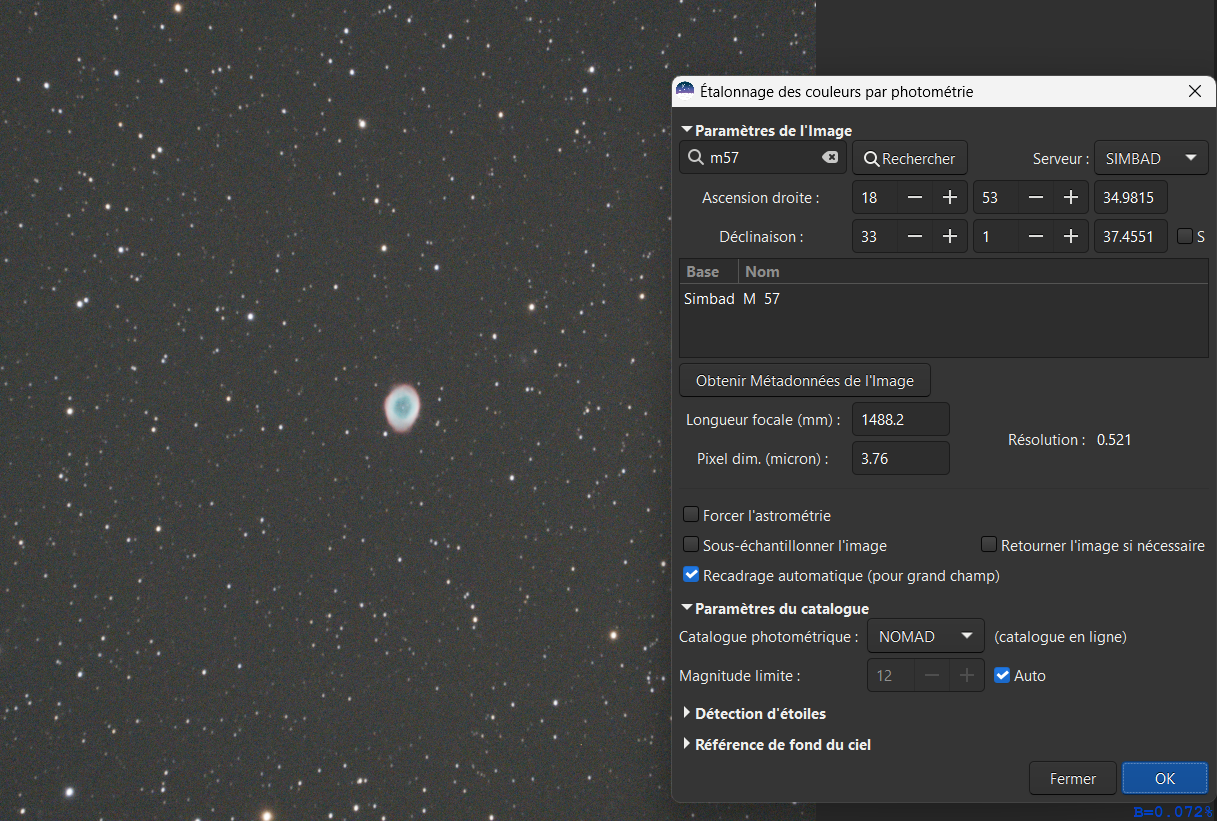
Task: Increase declination minutes value
Action: (x=1071, y=237)
